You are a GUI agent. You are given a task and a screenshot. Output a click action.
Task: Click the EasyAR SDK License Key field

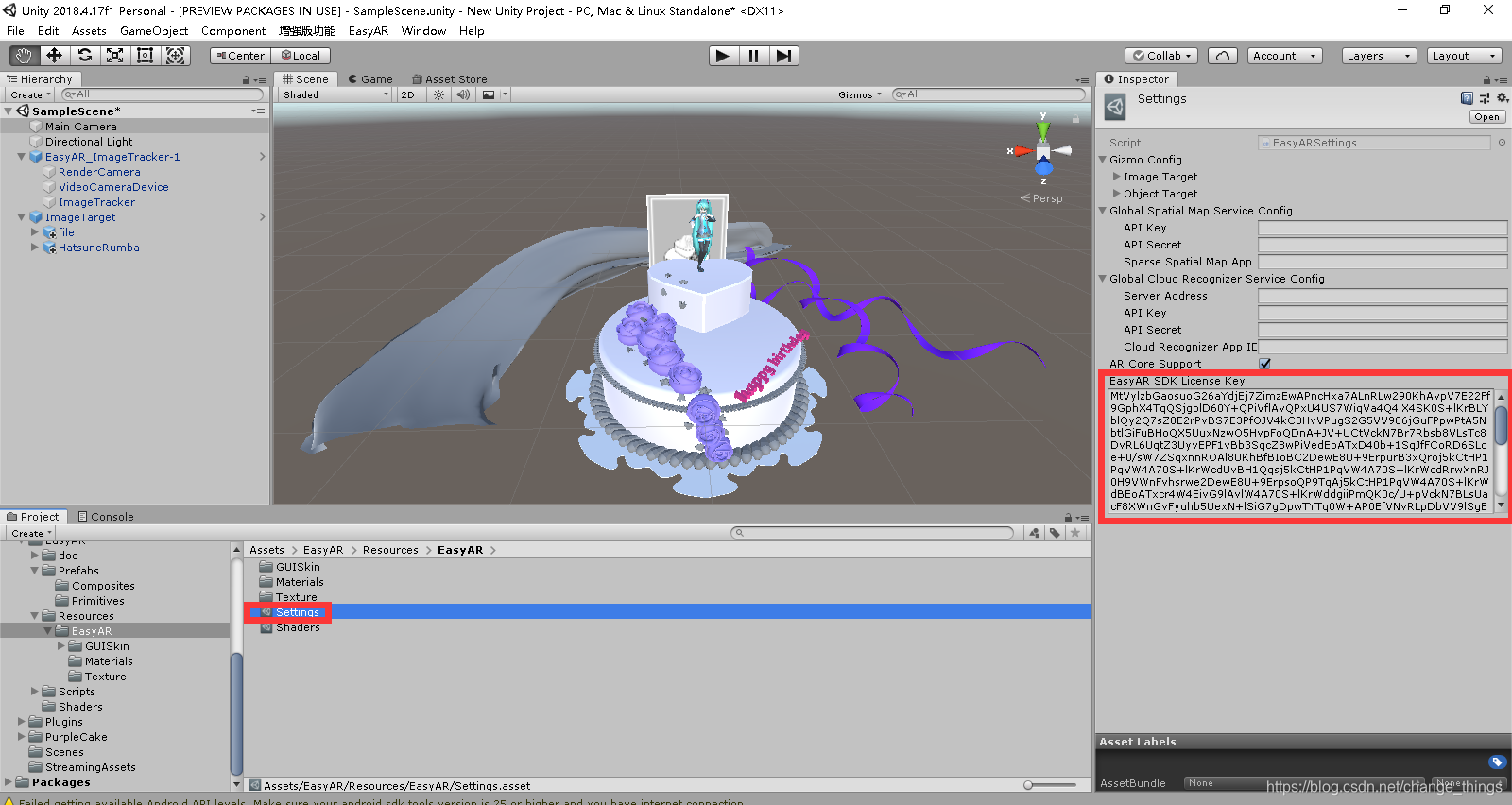pos(1300,452)
